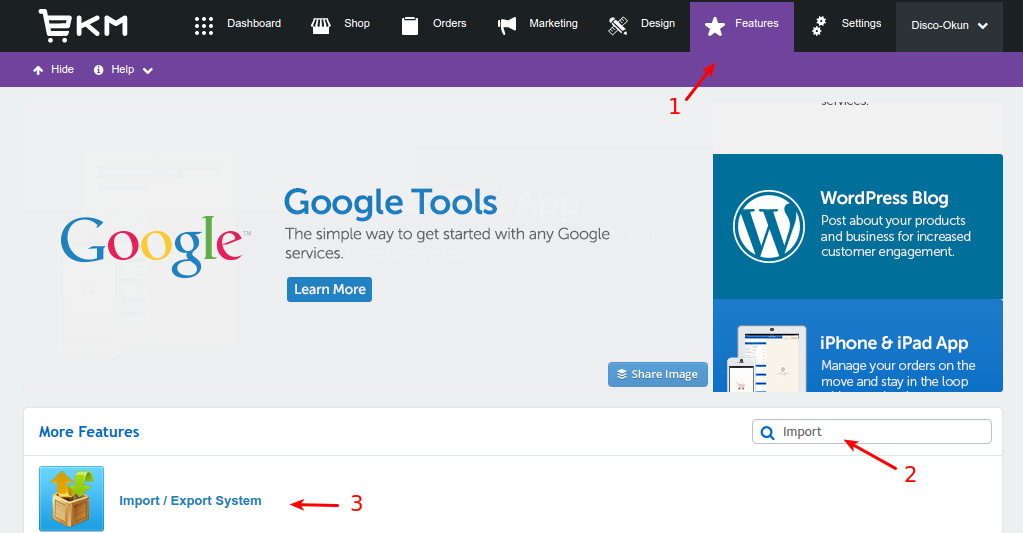The image size is (1023, 533).
Task: Click the Hide up-arrow icon
Action: tap(38, 70)
